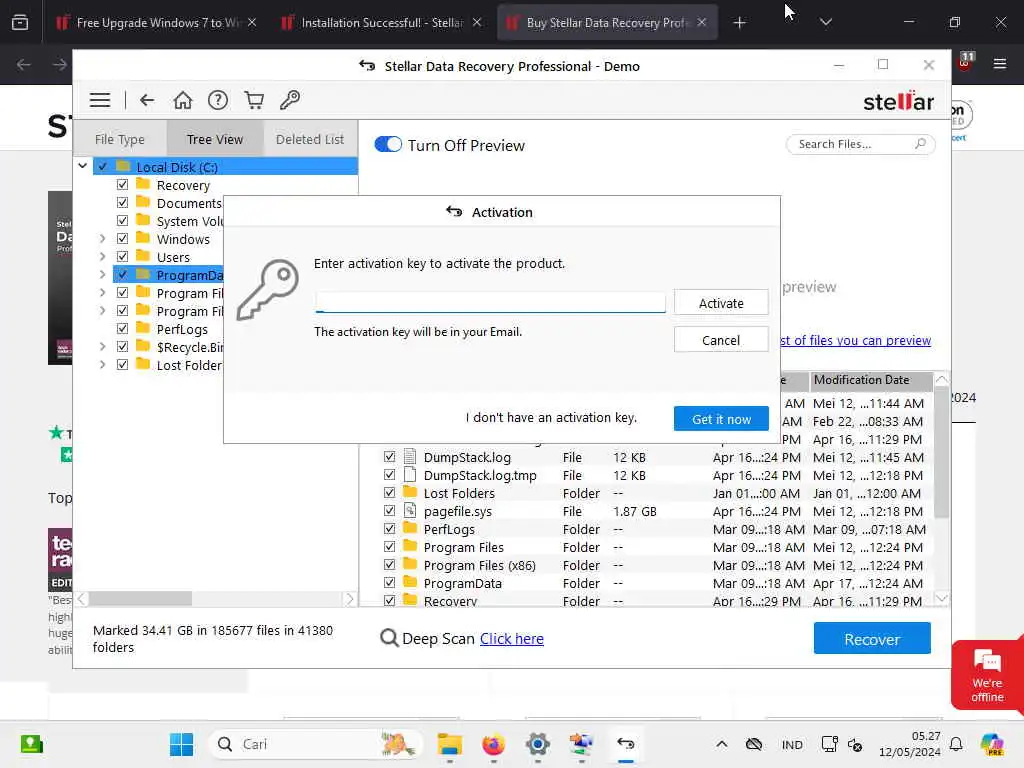Expand the Users folder node
The height and width of the screenshot is (768, 1024).
pos(103,257)
